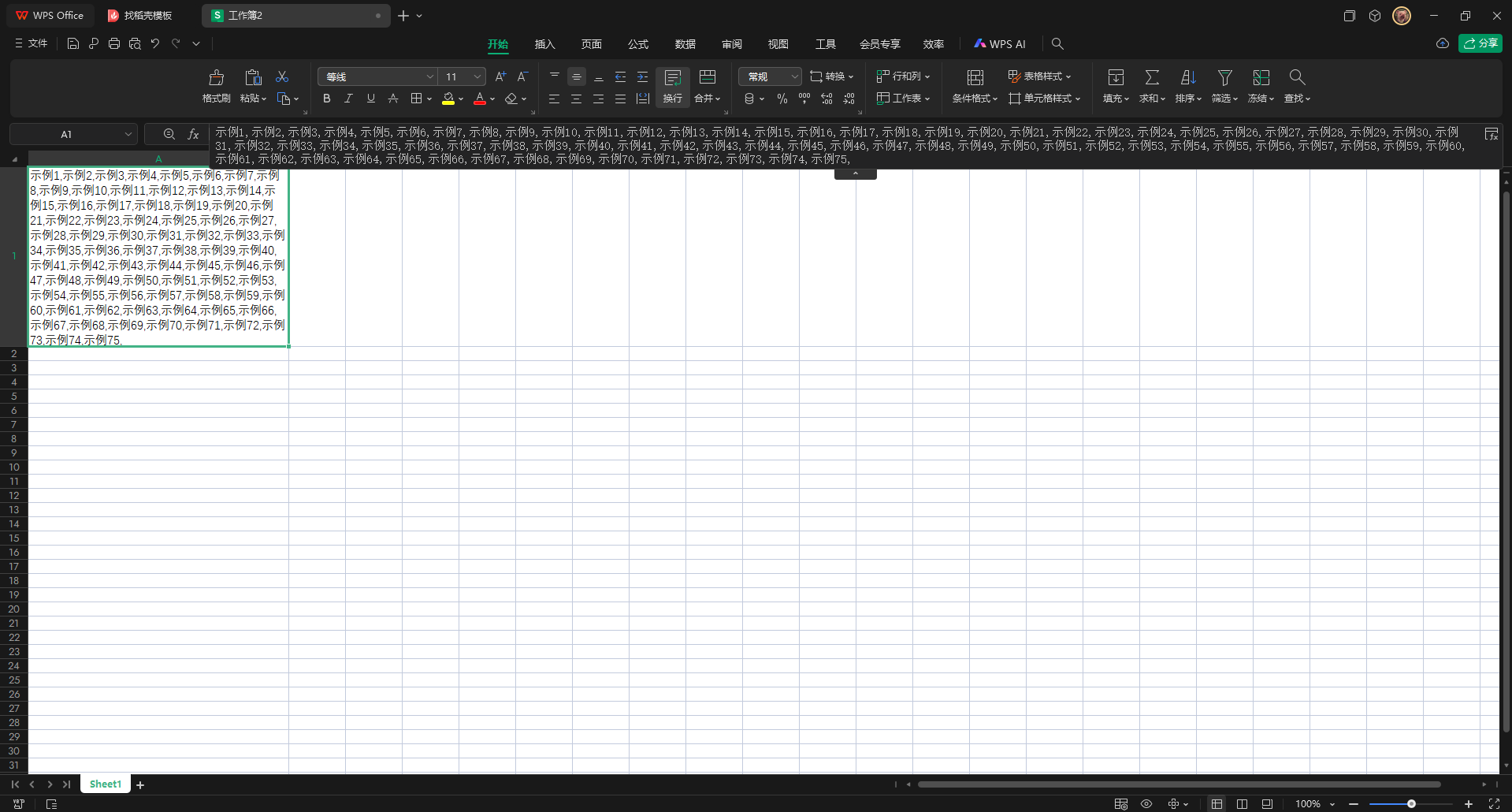Click the Format Painter (格式刷) icon
The height and width of the screenshot is (812, 1512).
coord(216,77)
